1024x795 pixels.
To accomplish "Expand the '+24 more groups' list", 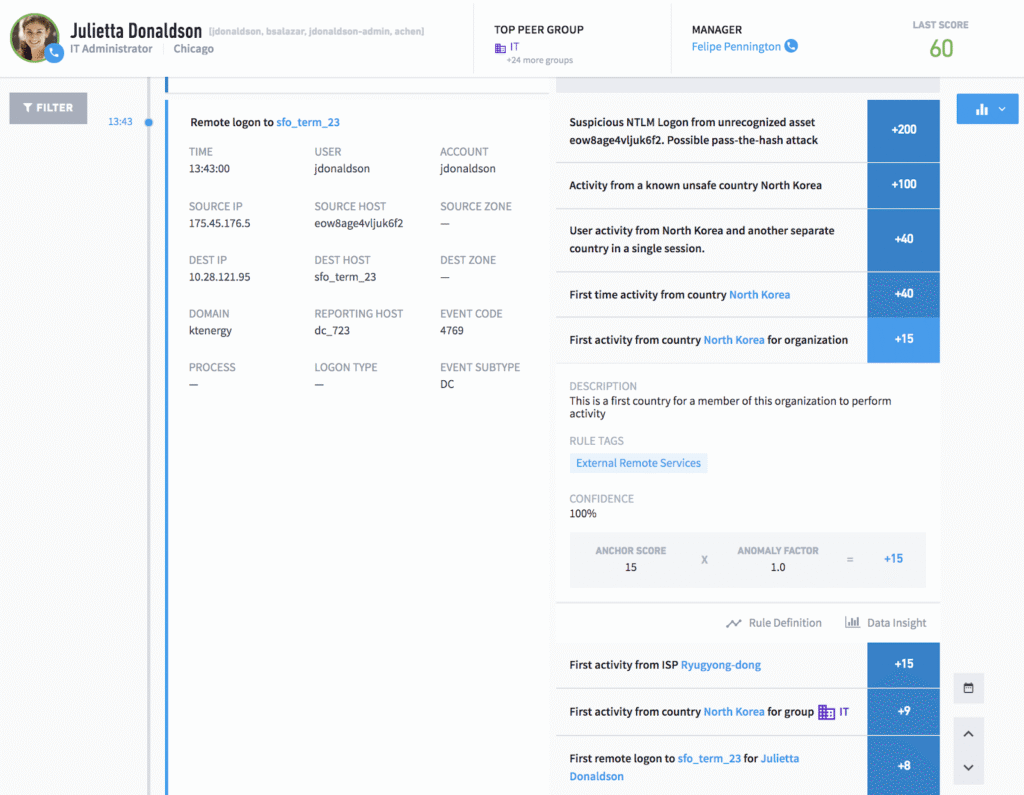I will pos(539,61).
